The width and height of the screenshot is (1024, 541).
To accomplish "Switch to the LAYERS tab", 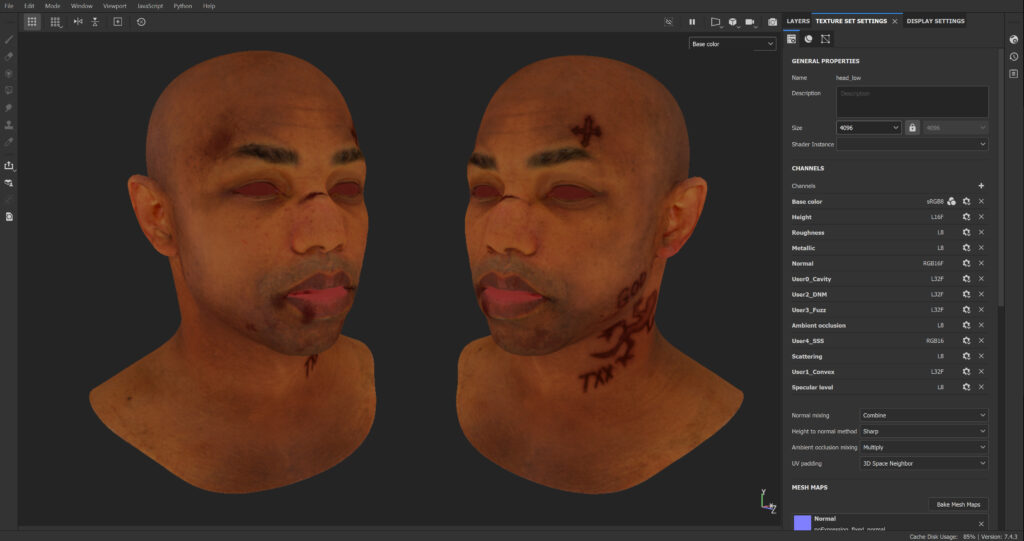I will click(797, 21).
